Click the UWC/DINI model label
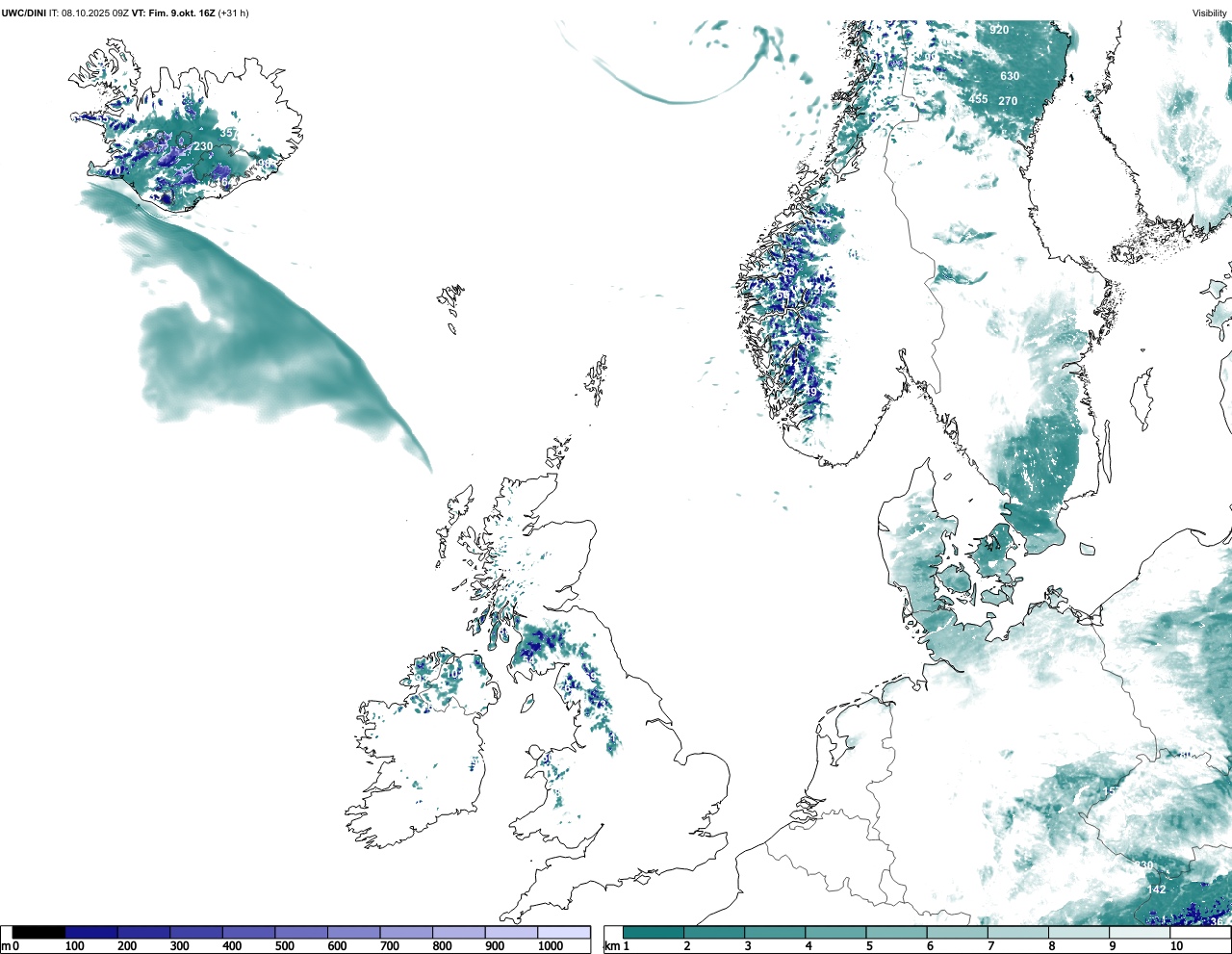Viewport: 1232px width, 954px height. 24,13
